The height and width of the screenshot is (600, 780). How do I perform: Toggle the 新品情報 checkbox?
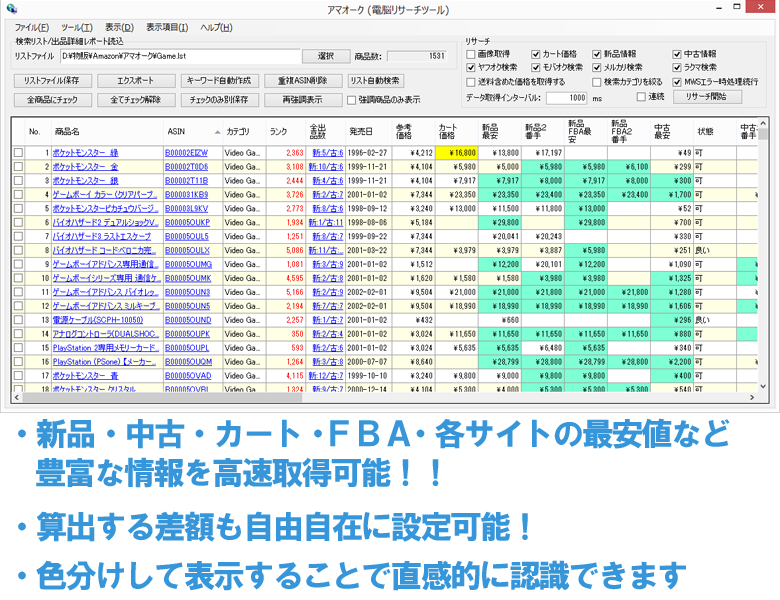click(597, 54)
